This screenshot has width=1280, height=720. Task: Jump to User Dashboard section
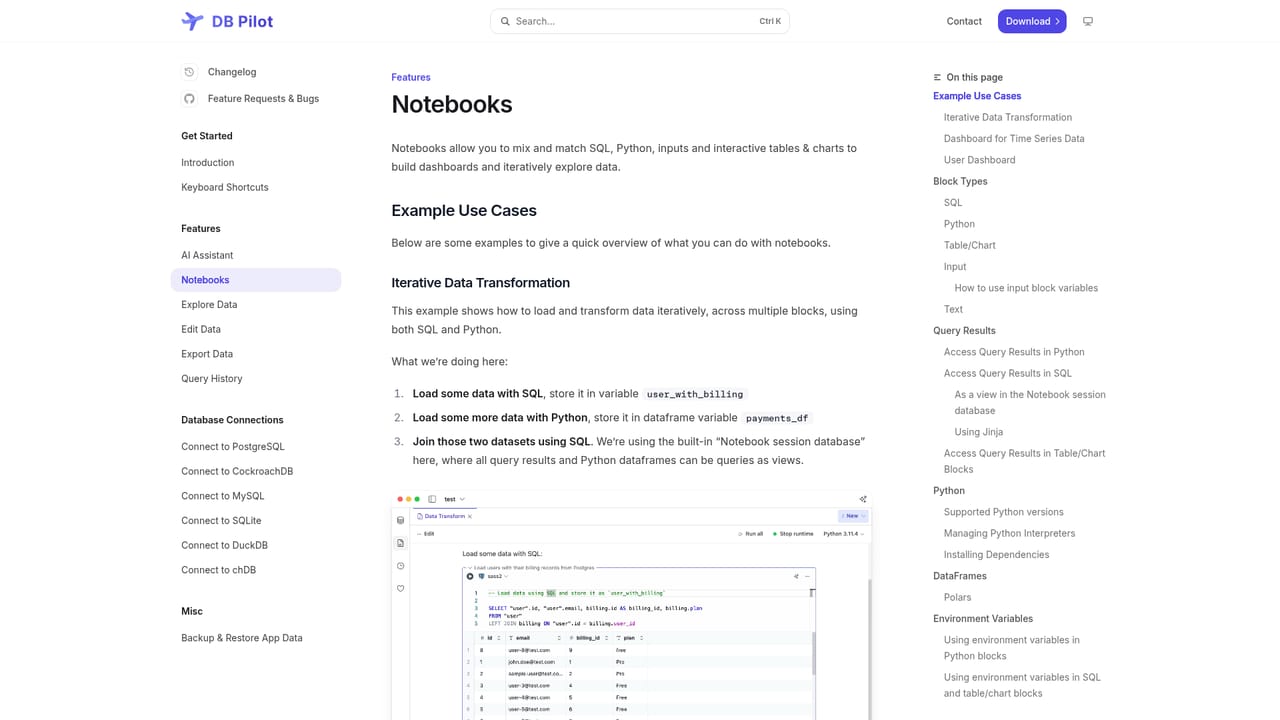(x=980, y=160)
